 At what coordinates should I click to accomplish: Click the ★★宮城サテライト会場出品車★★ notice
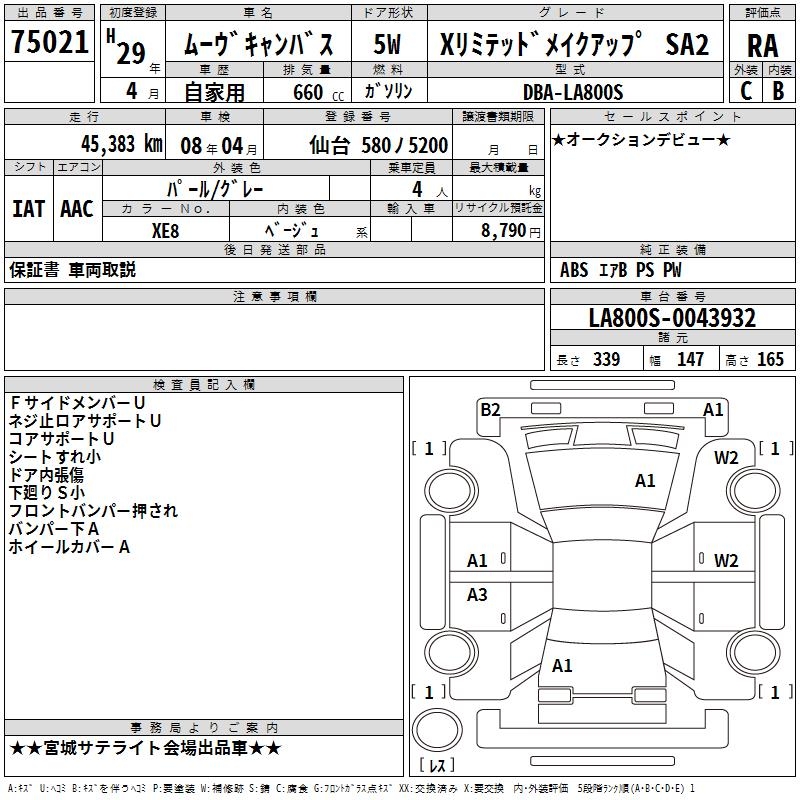pyautogui.click(x=145, y=748)
